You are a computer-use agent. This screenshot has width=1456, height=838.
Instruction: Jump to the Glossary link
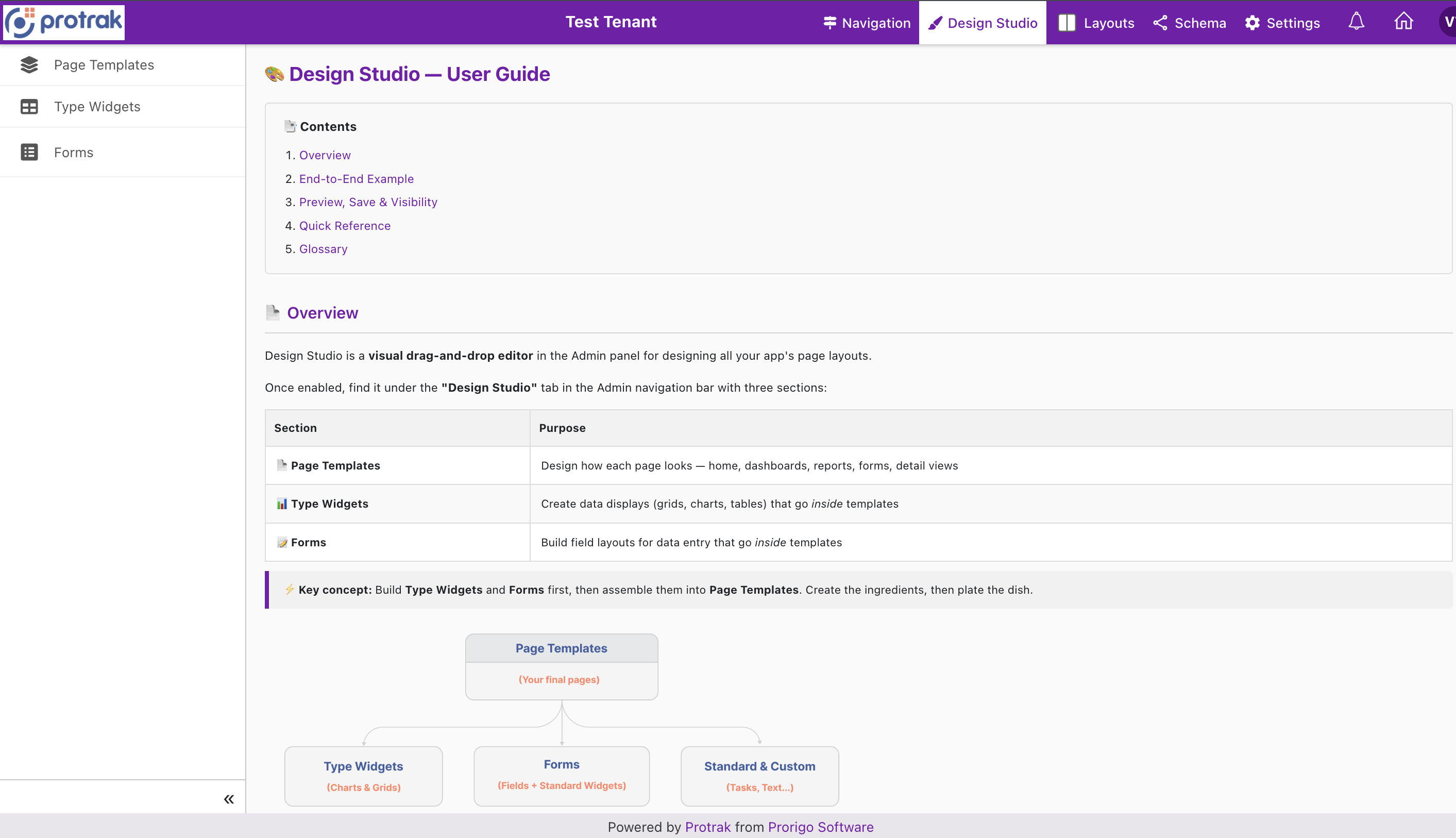tap(323, 249)
